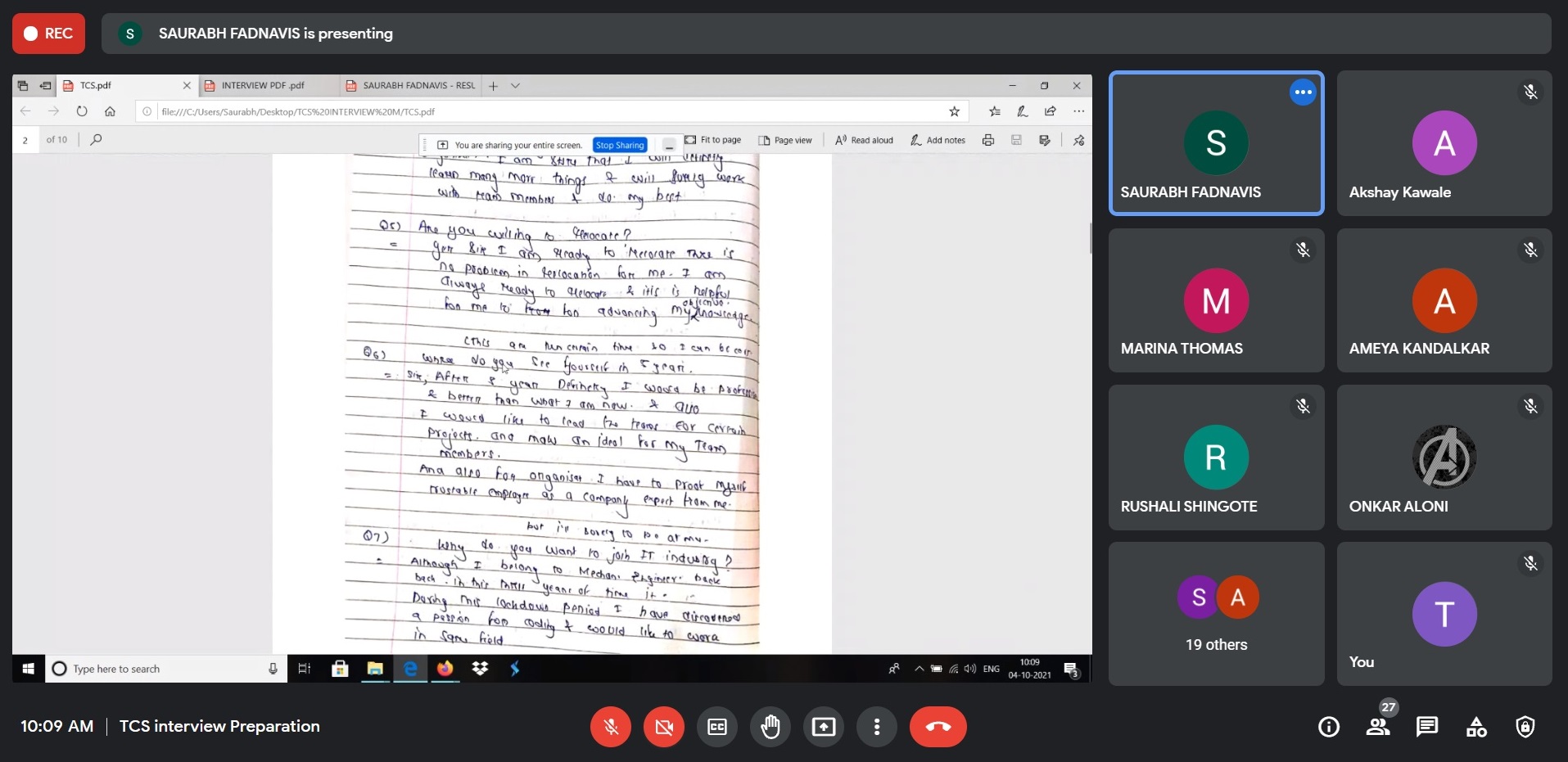Open more options three-dot menu
Image resolution: width=1568 pixels, height=762 pixels.
[877, 727]
